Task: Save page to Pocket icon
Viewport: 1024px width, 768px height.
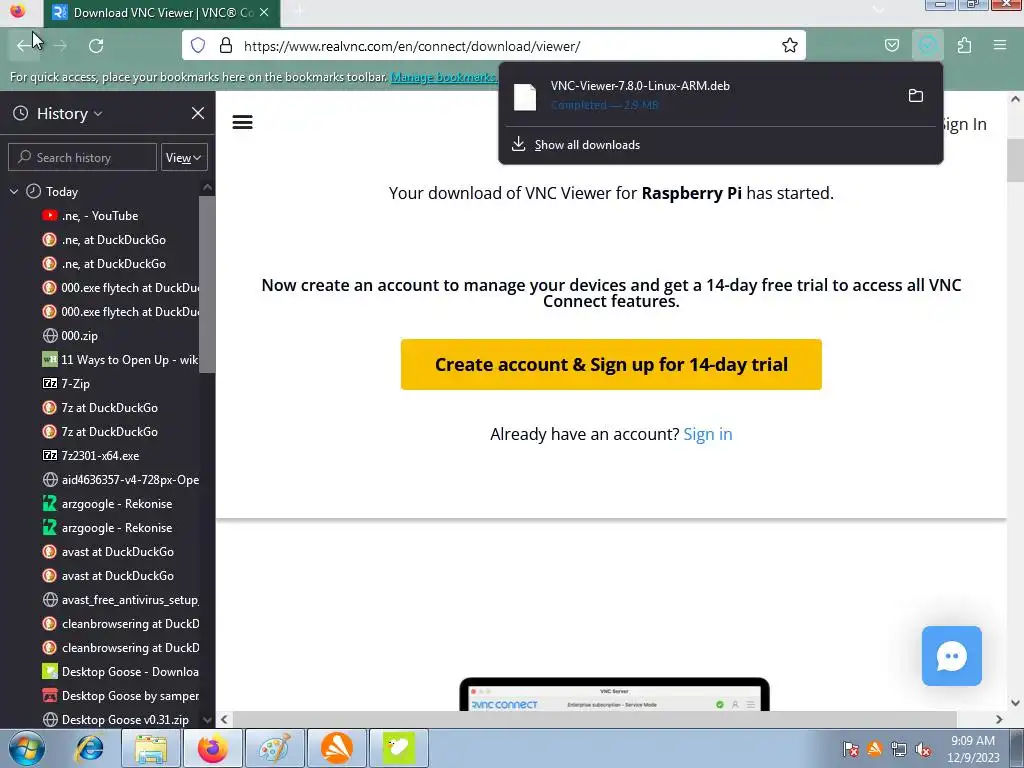Action: [891, 46]
